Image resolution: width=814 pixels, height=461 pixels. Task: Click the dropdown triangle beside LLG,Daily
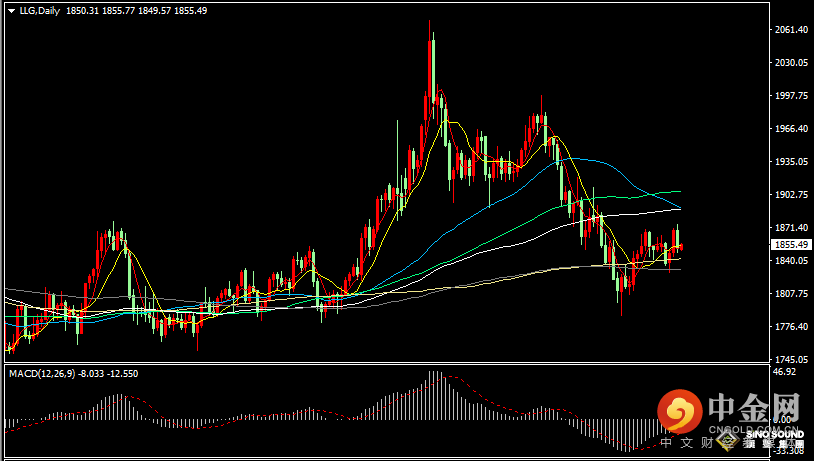[x=11, y=10]
